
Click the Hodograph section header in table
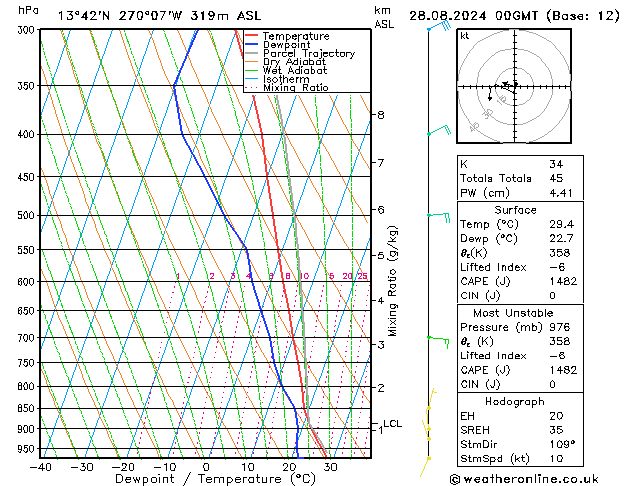(514, 401)
